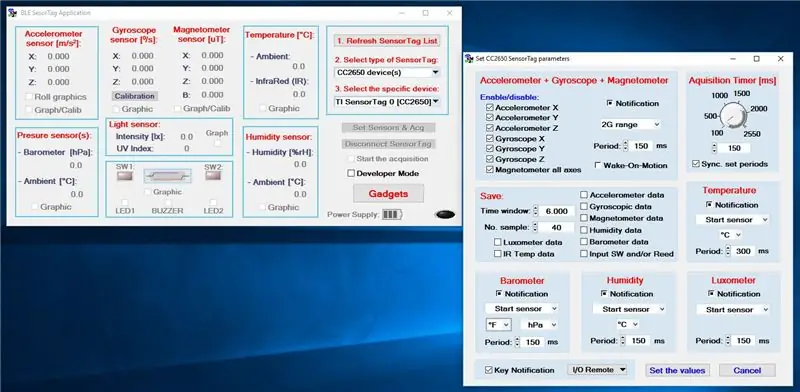Open the I/O Remote dropdown

pos(597,370)
